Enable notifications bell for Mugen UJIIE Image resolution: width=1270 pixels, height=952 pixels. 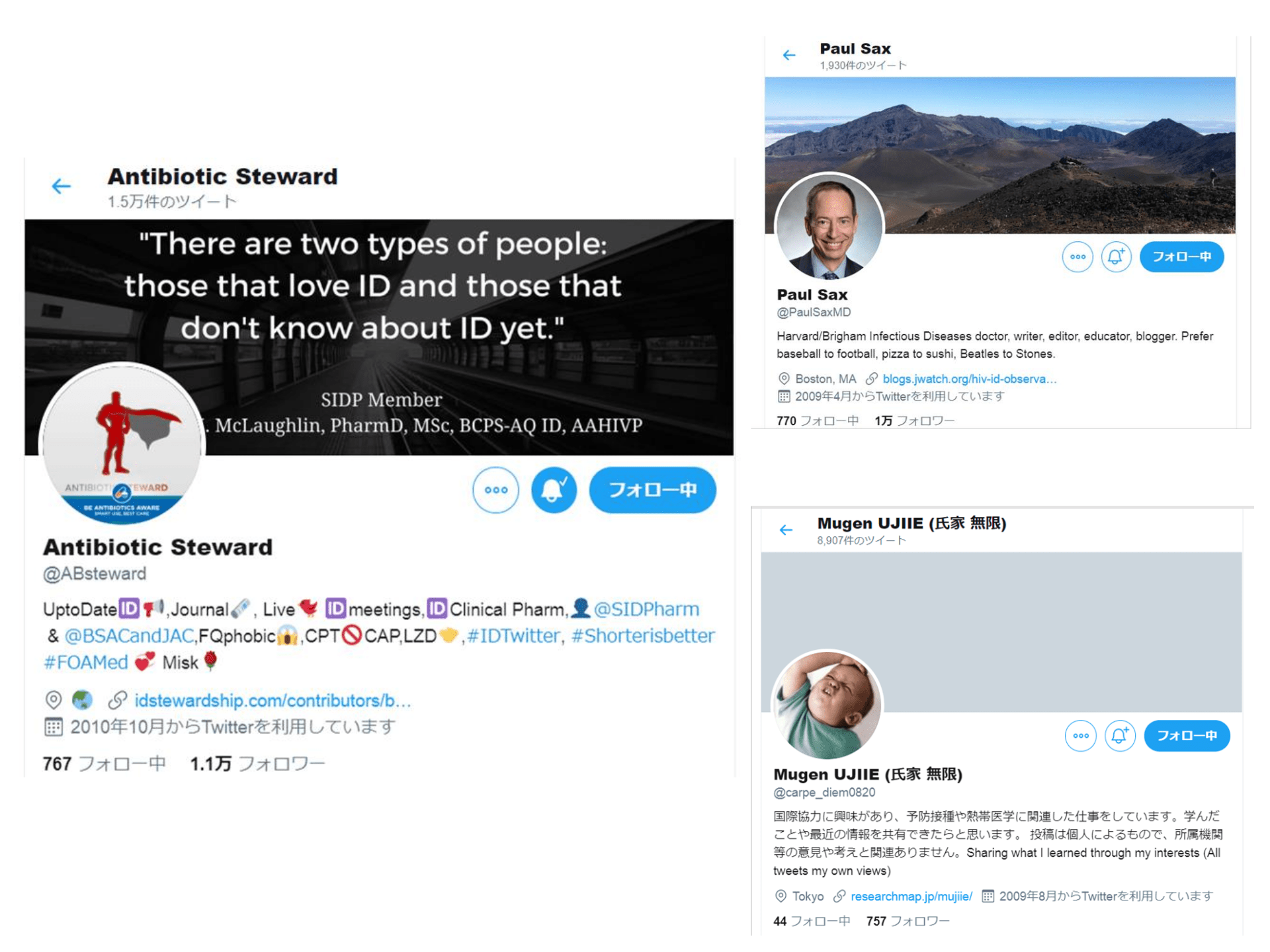click(x=1120, y=736)
